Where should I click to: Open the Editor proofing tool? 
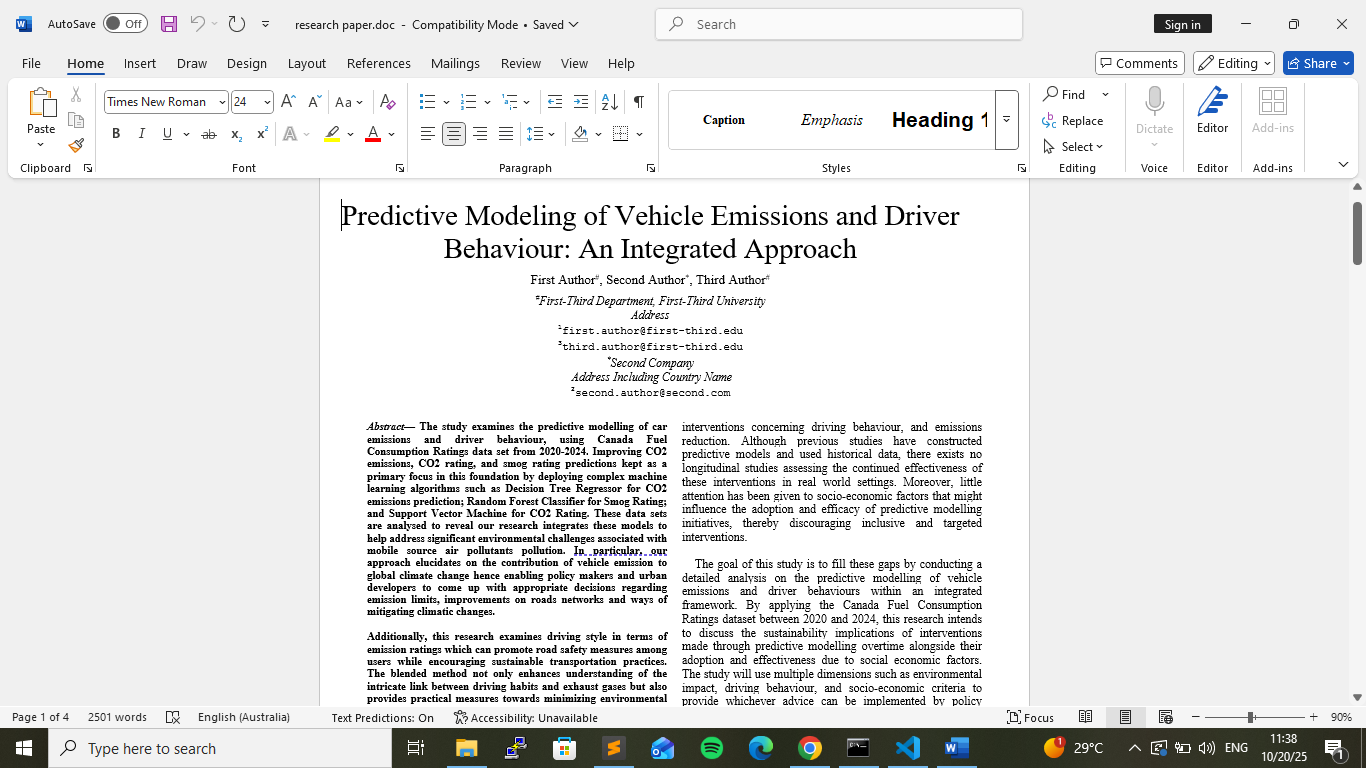click(1212, 110)
